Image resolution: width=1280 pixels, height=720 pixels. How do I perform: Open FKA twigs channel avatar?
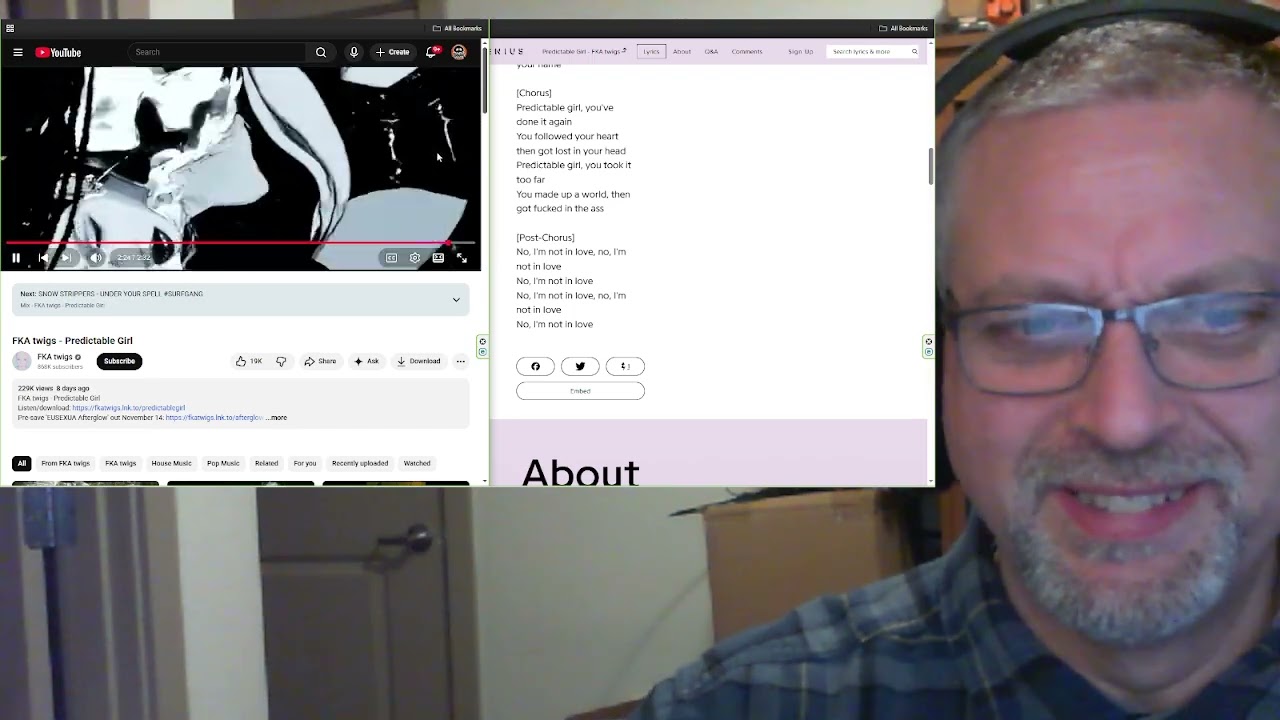pos(22,361)
